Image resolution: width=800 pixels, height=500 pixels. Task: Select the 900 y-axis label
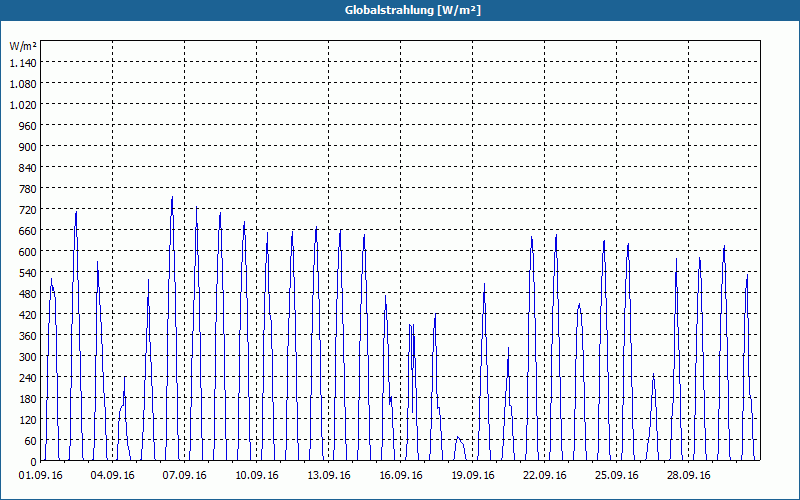point(28,146)
